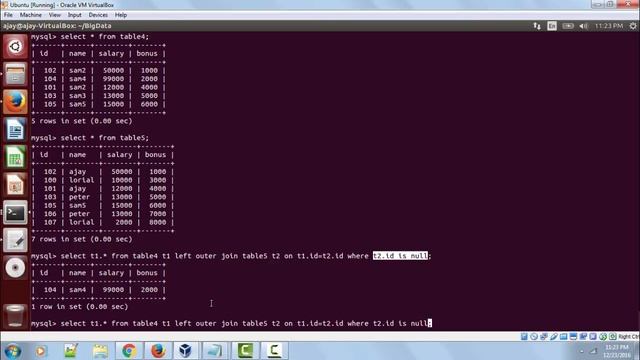Click the terminal title "ajay@ajay-VirtualBox: ~/BigData"
Viewport: 640px width, 360px height.
57,26
